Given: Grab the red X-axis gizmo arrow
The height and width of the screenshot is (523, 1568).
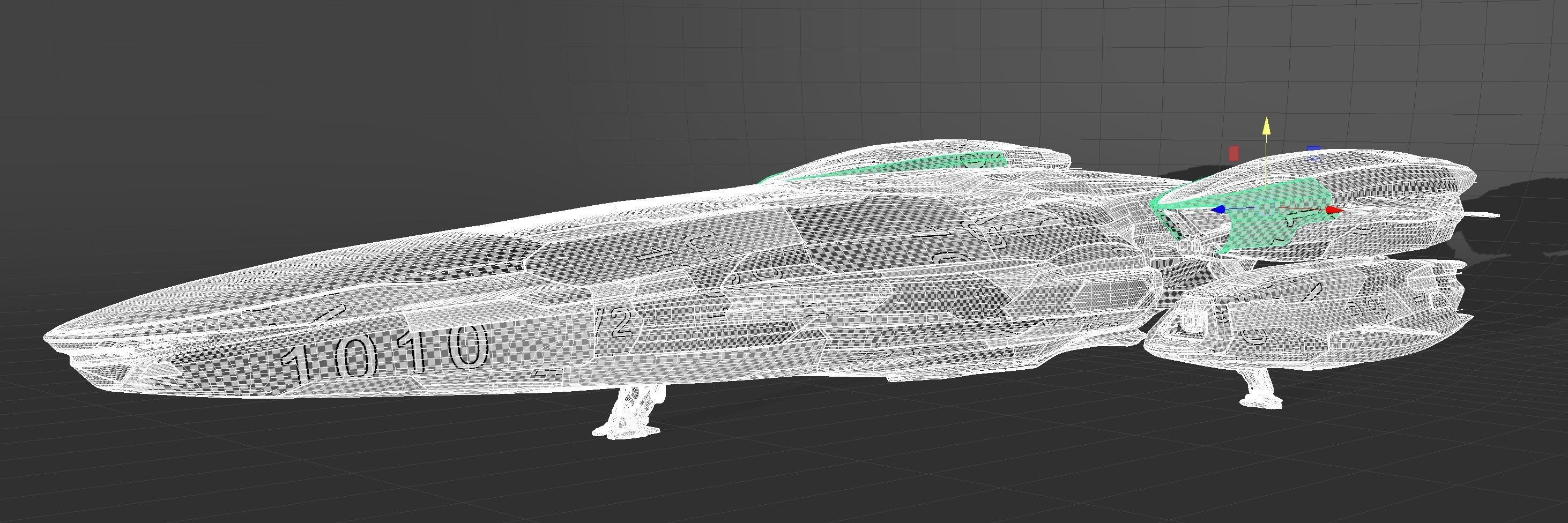Looking at the screenshot, I should click(x=1334, y=211).
